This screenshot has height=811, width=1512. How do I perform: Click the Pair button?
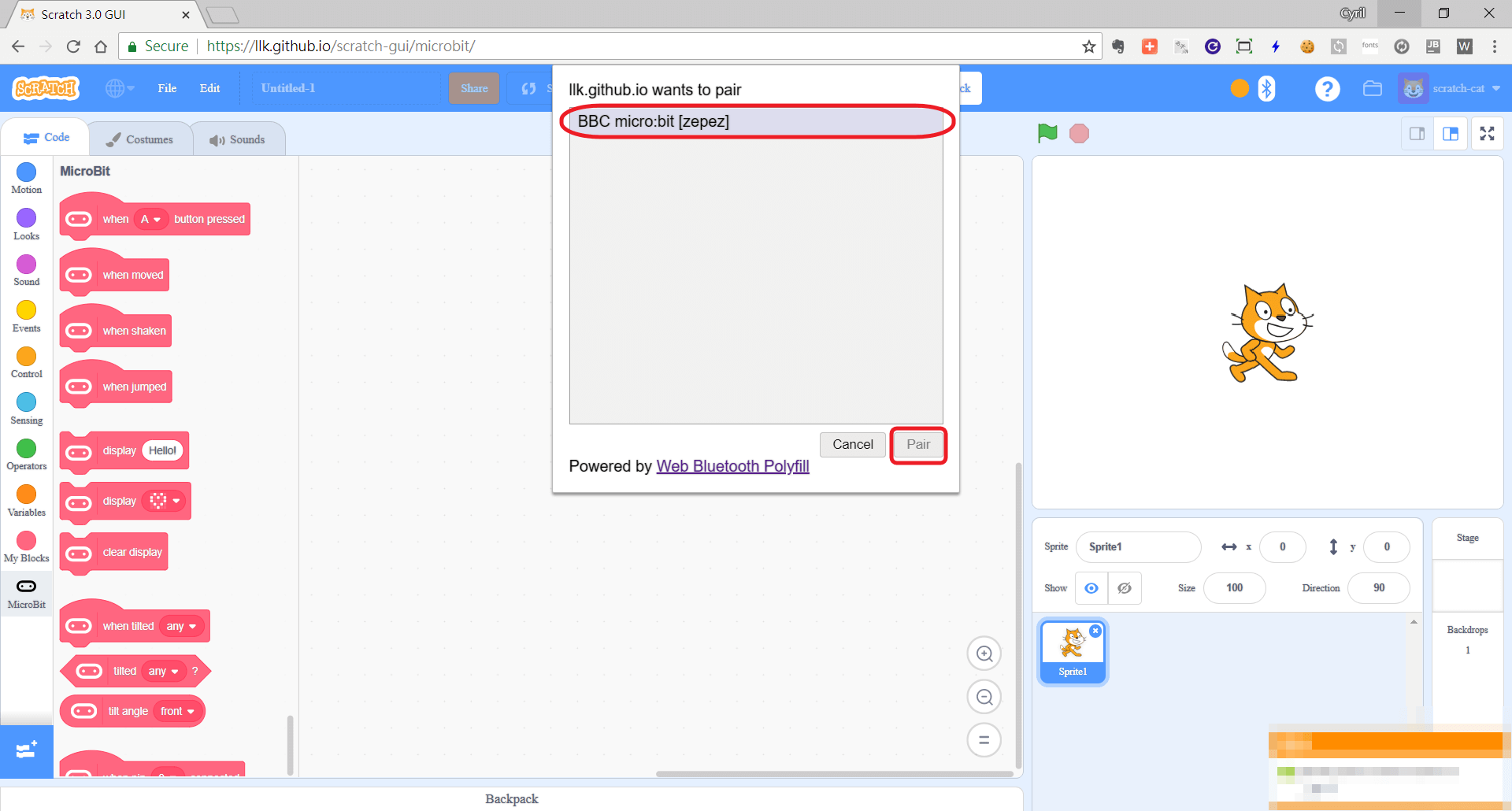coord(917,445)
